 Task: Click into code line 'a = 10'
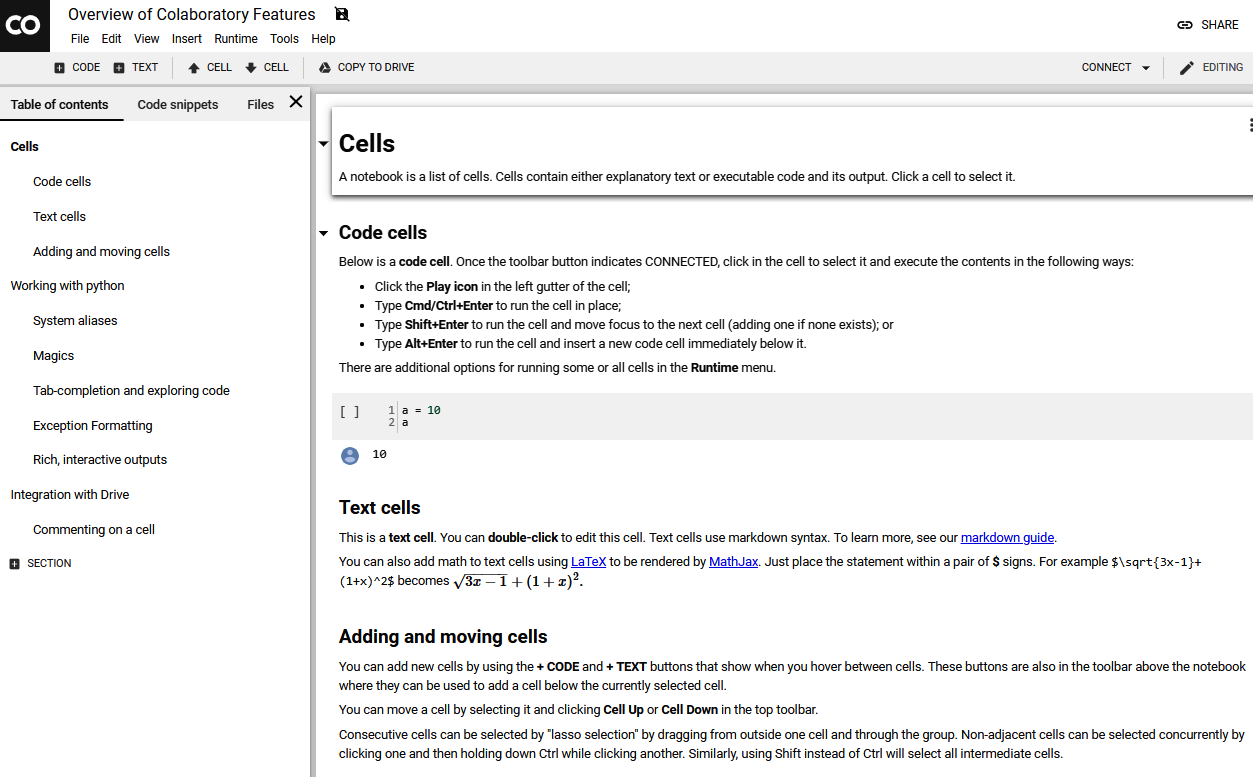click(x=421, y=411)
